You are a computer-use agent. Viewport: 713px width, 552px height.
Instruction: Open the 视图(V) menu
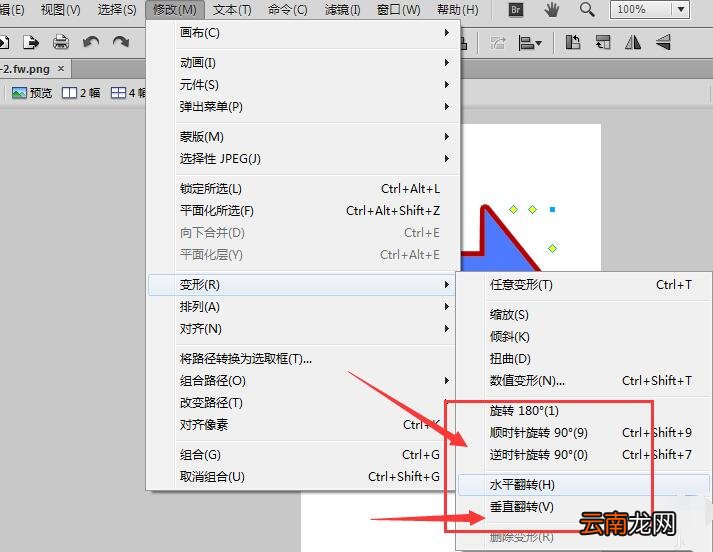[x=60, y=10]
